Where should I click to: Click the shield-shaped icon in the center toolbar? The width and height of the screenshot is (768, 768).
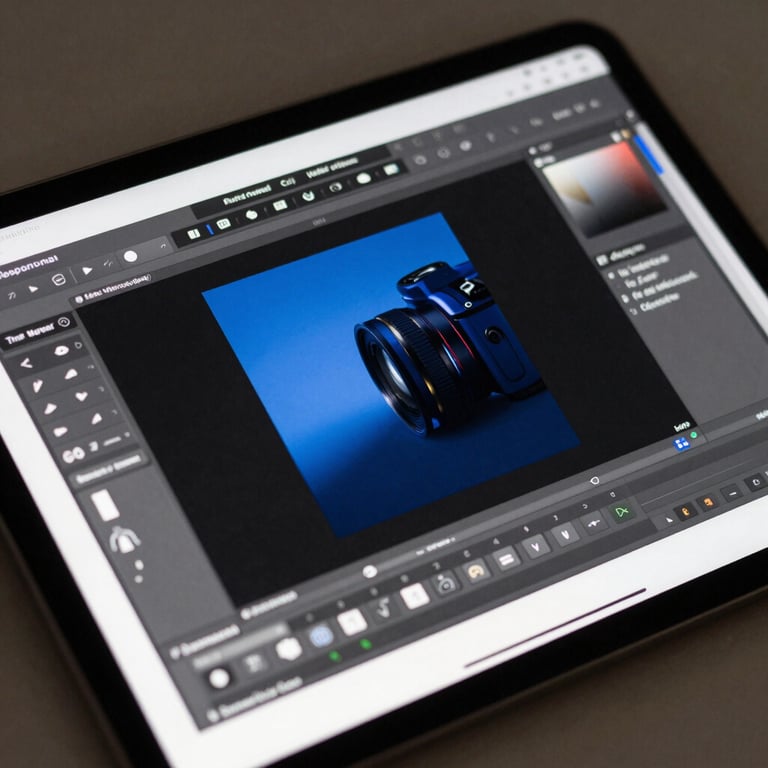click(x=308, y=196)
